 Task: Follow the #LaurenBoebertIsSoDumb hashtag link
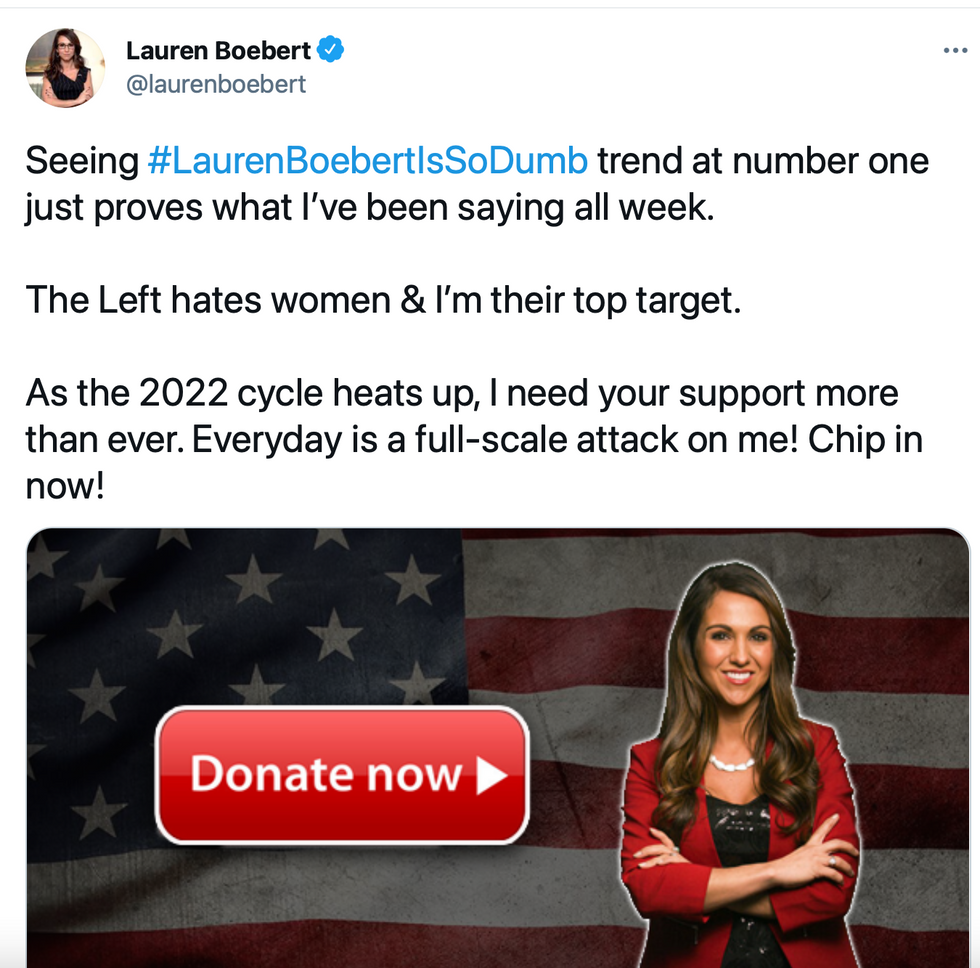point(368,161)
